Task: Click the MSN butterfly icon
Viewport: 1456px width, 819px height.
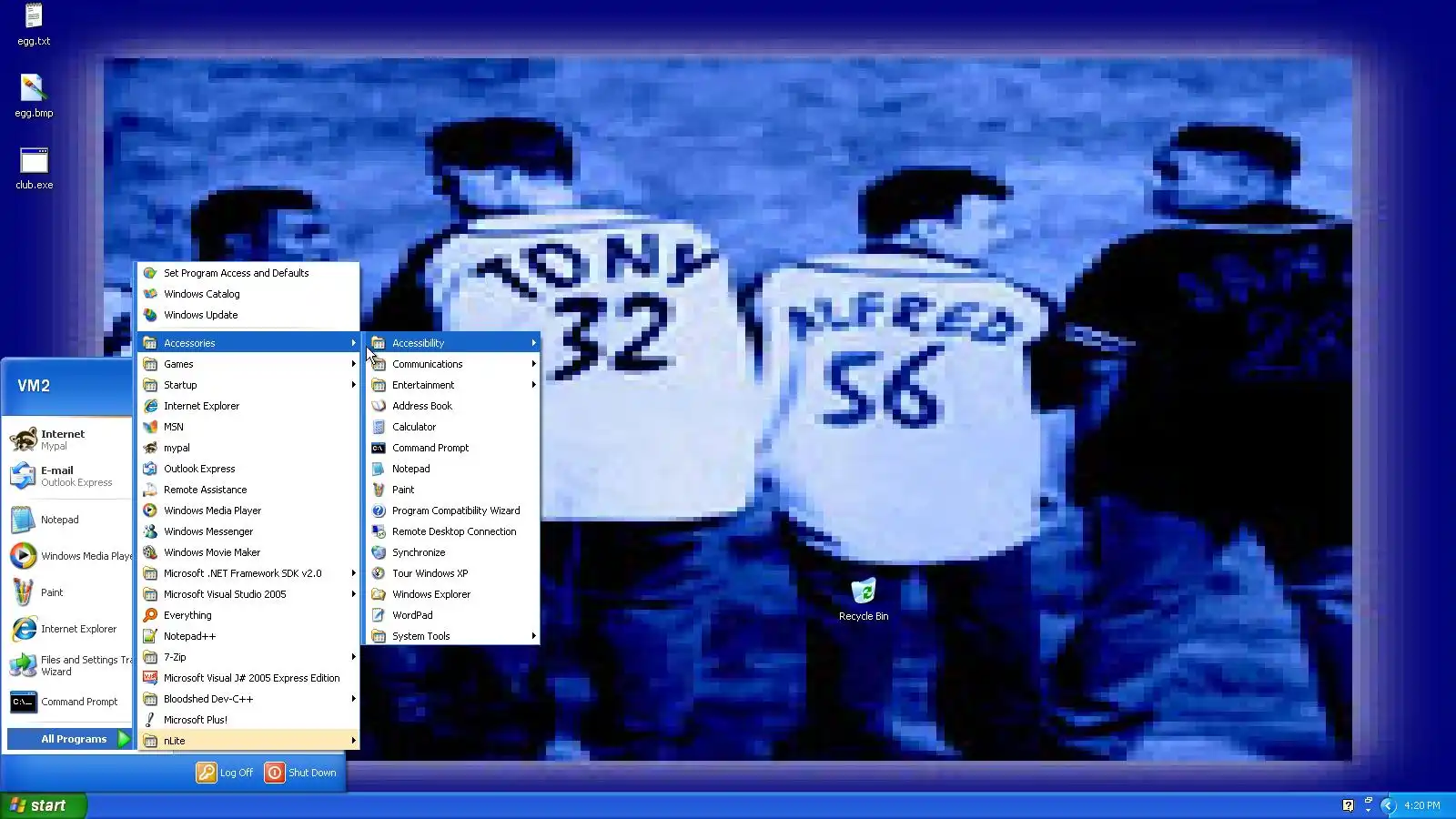Action: [x=150, y=427]
